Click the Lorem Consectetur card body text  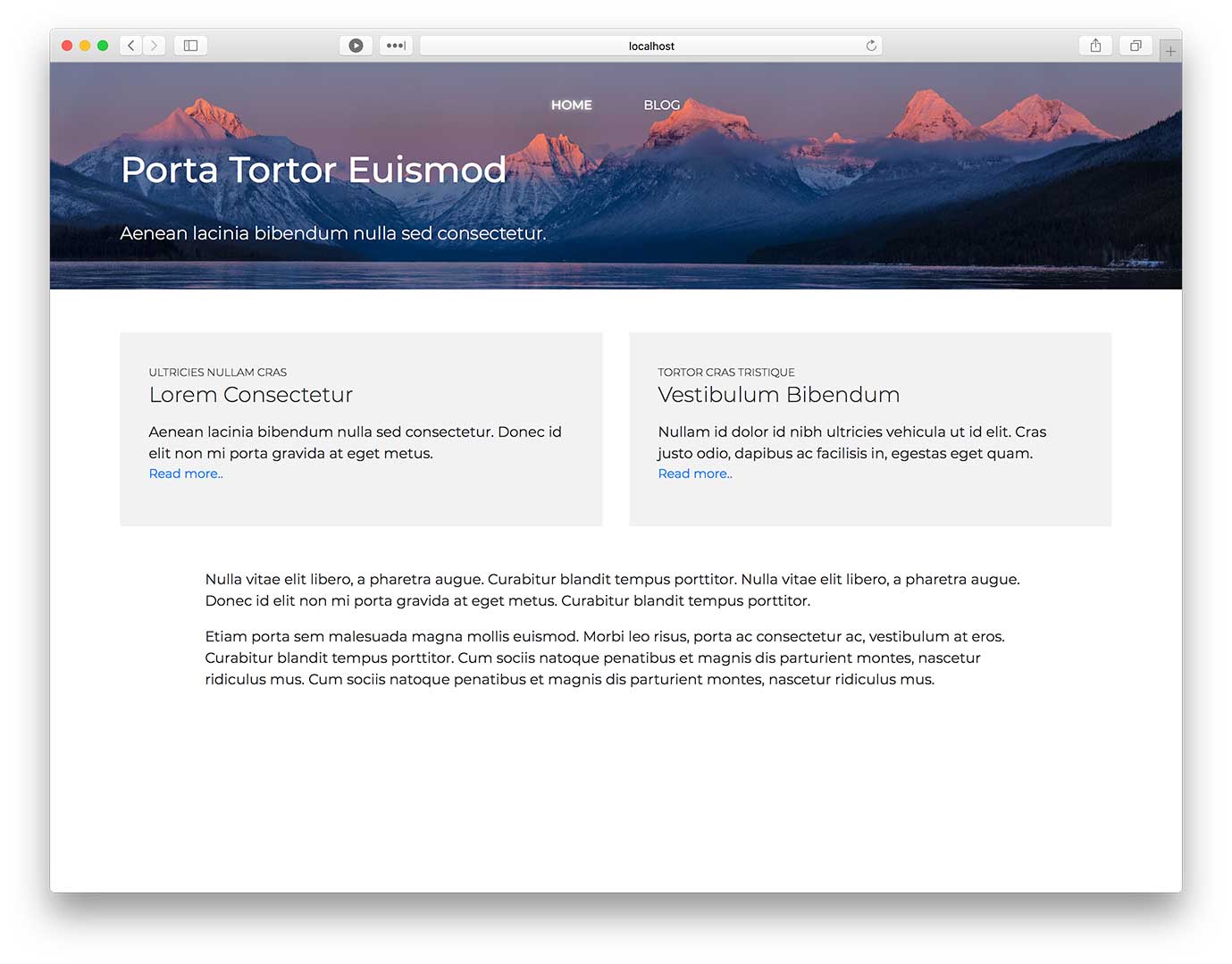[356, 442]
